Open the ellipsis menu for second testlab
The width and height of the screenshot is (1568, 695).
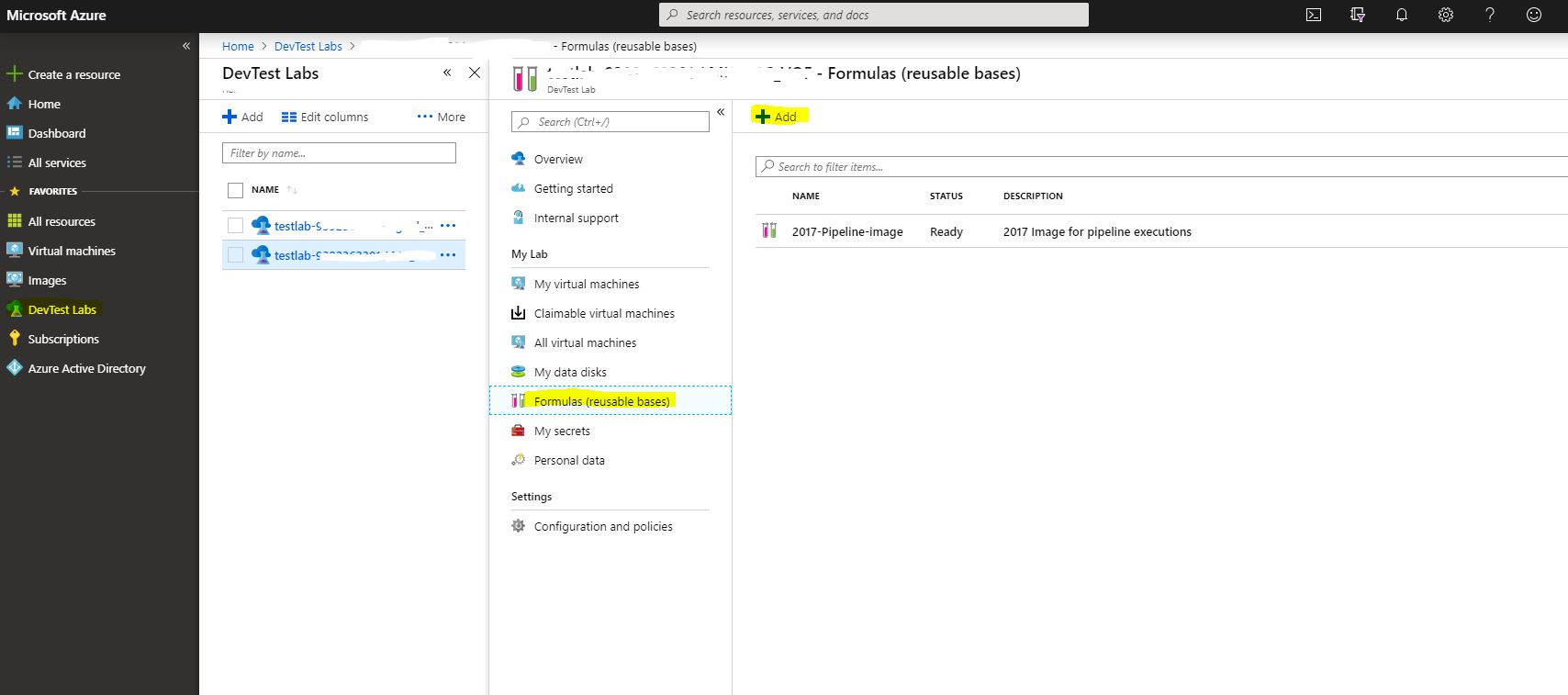tap(448, 254)
